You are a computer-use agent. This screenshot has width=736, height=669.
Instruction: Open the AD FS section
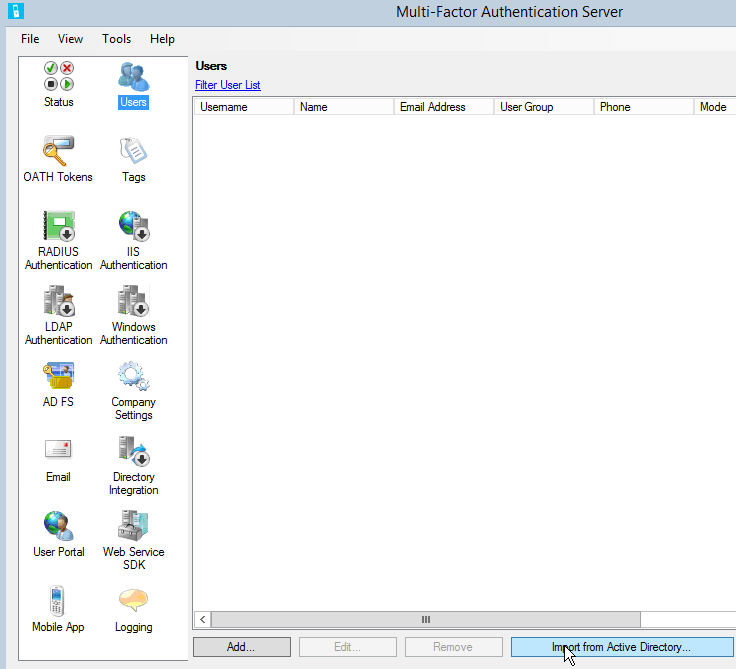pyautogui.click(x=58, y=377)
